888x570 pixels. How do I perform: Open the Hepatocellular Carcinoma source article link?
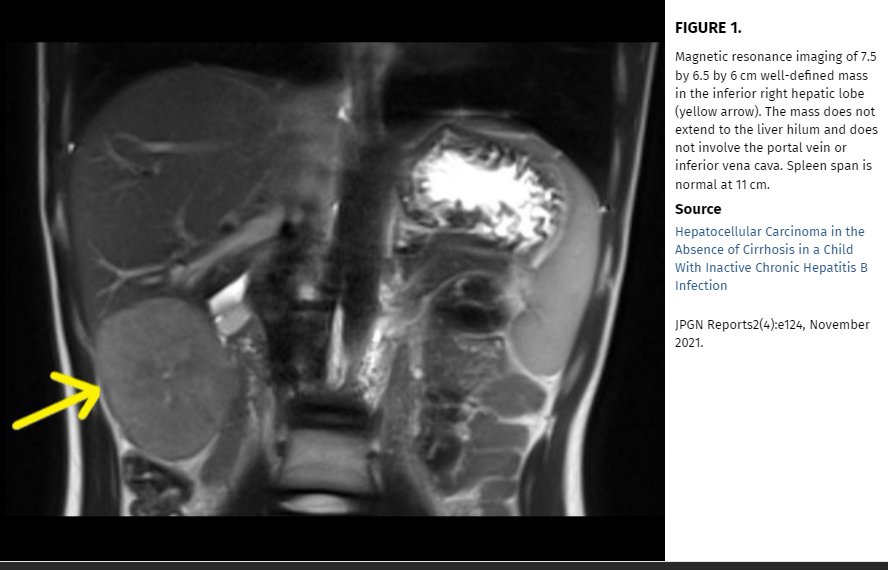pos(770,258)
